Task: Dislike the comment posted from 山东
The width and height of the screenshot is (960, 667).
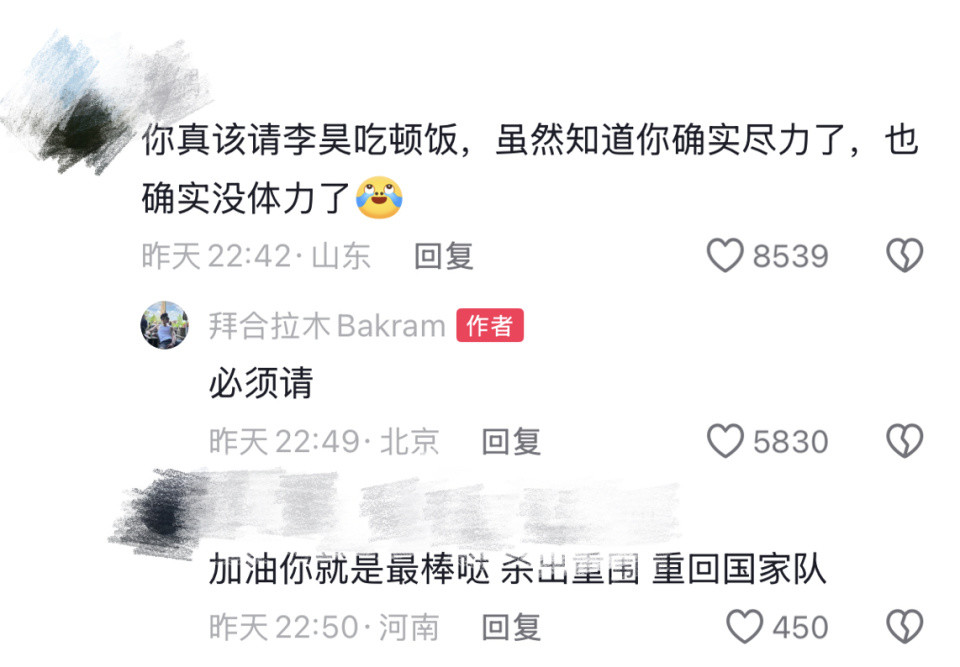Action: (904, 255)
